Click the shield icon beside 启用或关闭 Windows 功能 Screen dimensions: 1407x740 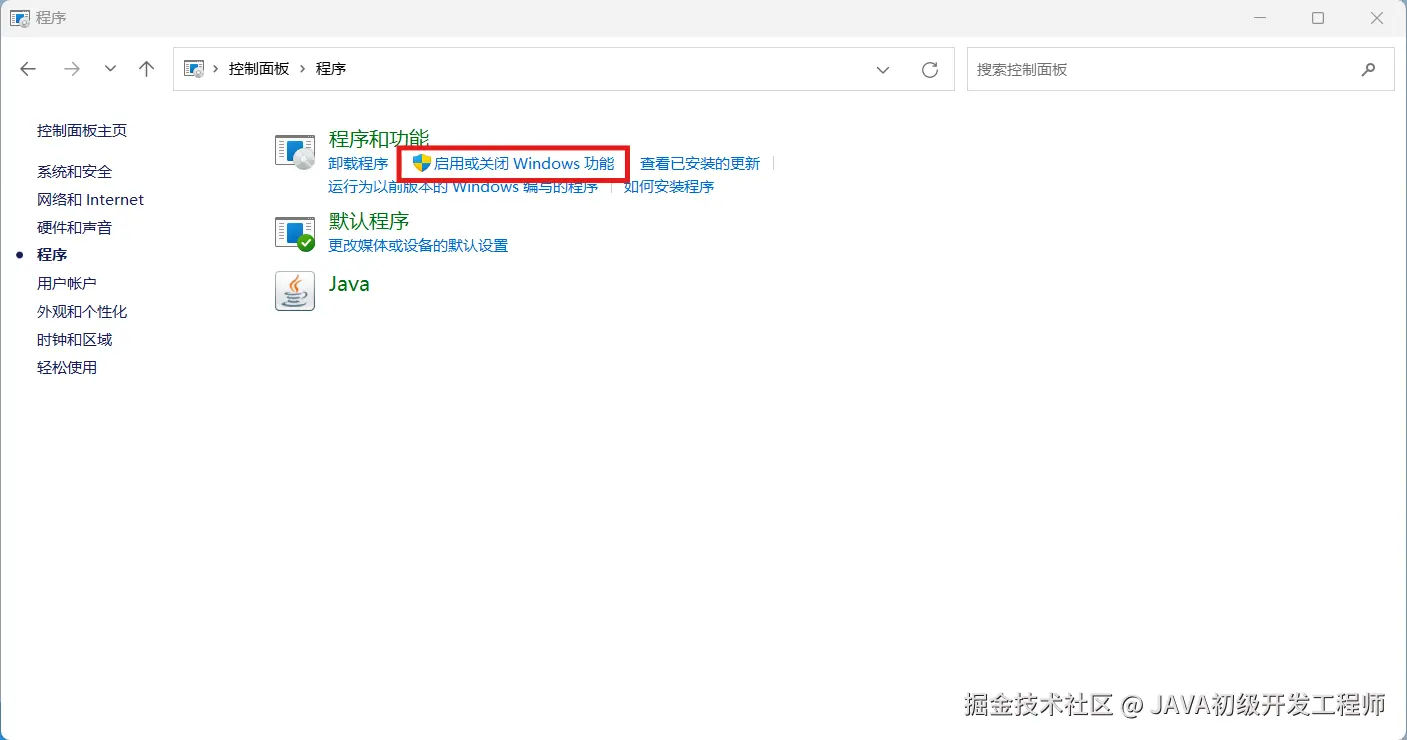421,163
